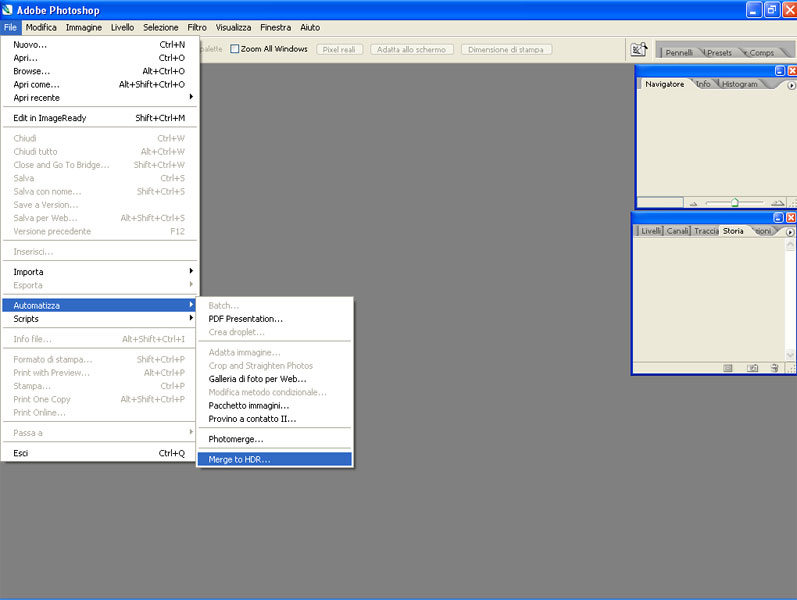Click the History panel trash icon
The image size is (797, 600).
click(774, 368)
